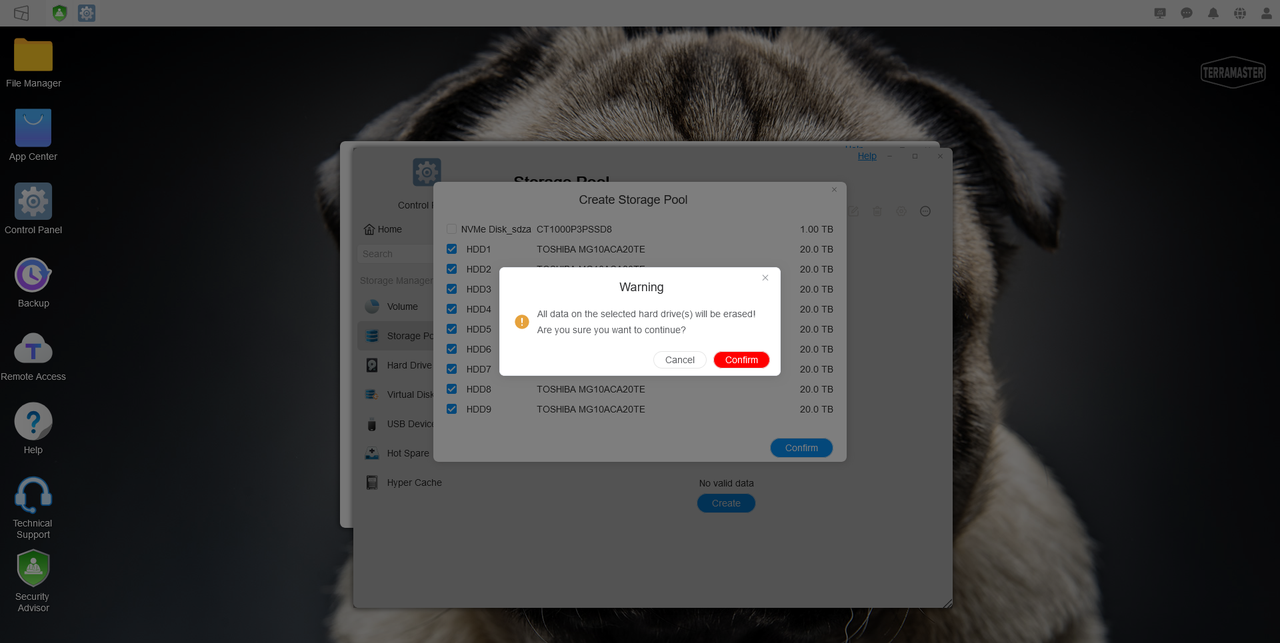
Task: Cancel the Warning dialog
Action: coord(680,360)
